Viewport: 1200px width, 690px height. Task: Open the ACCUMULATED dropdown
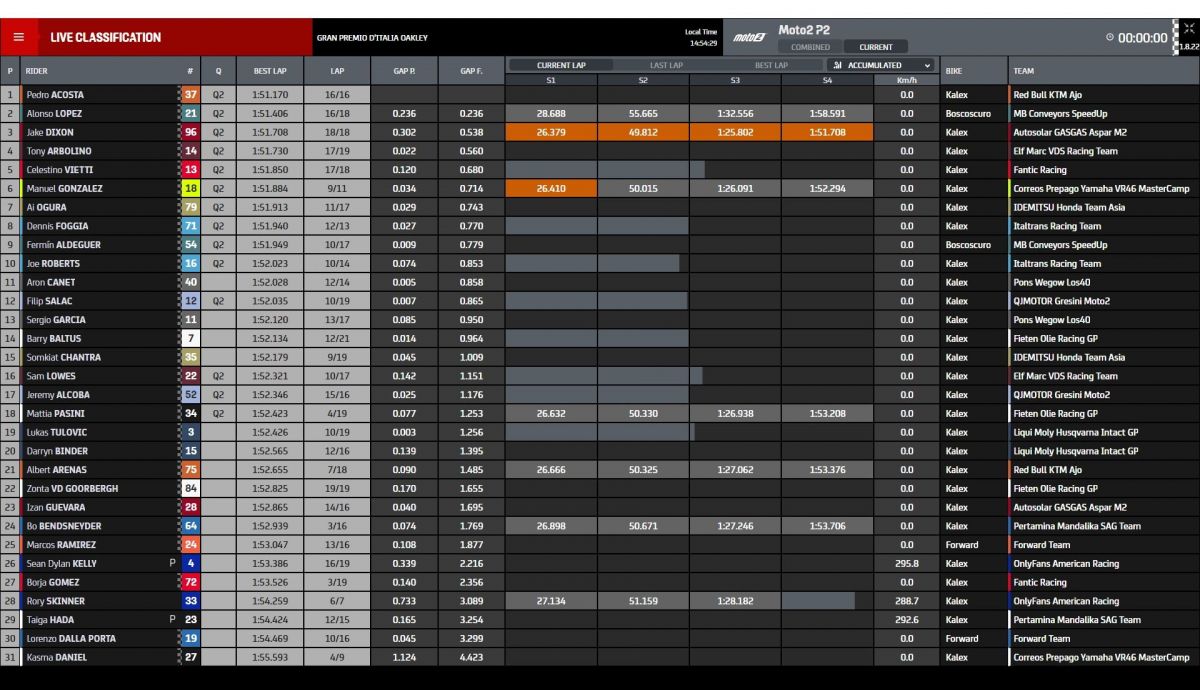tap(881, 65)
